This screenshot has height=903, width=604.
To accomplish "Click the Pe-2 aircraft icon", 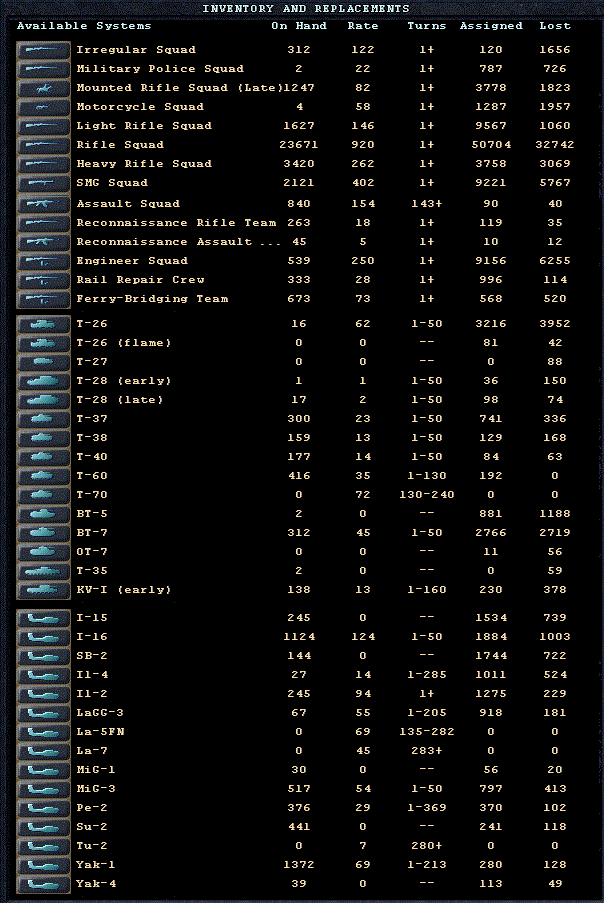I will pyautogui.click(x=43, y=809).
